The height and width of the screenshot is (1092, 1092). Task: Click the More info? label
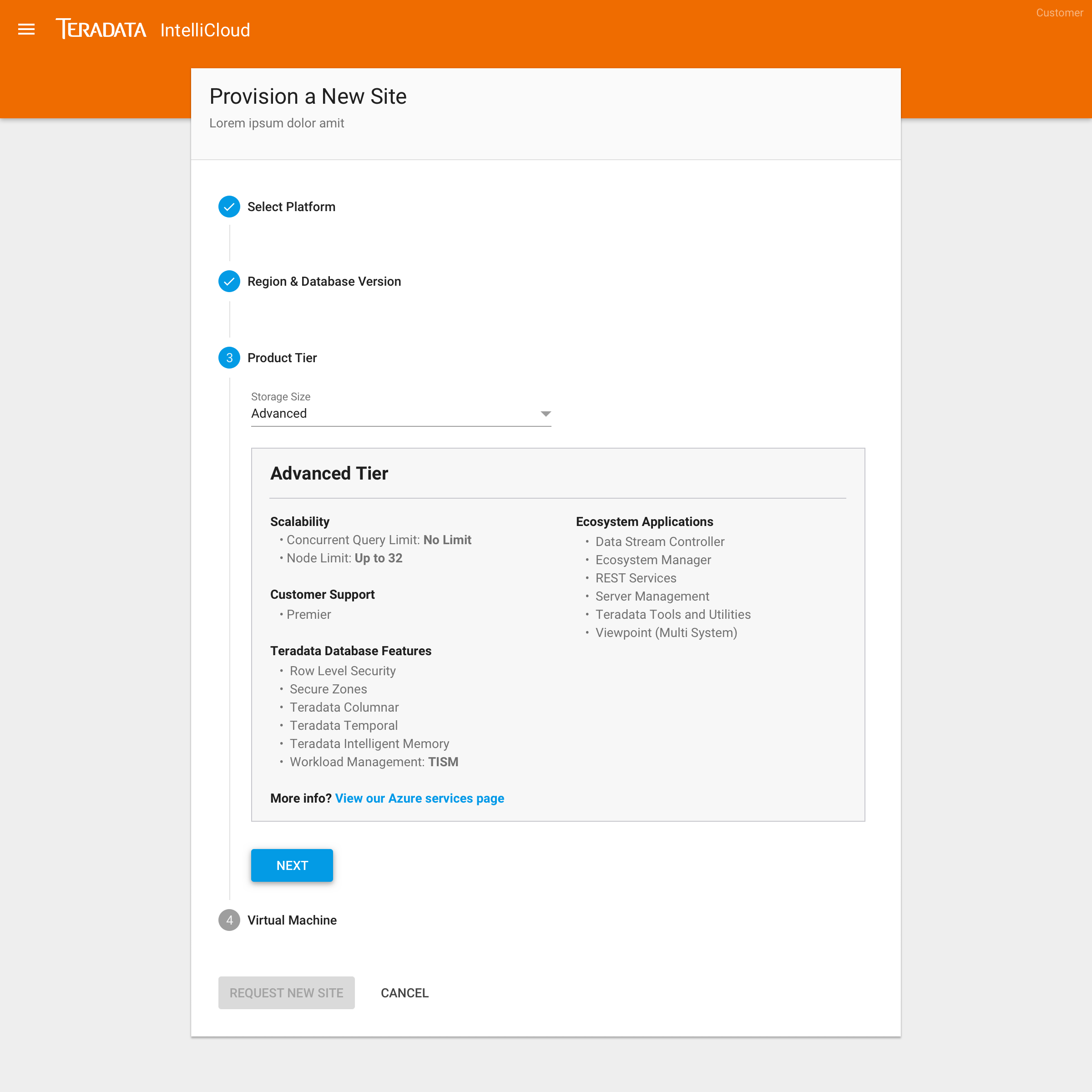coord(301,798)
